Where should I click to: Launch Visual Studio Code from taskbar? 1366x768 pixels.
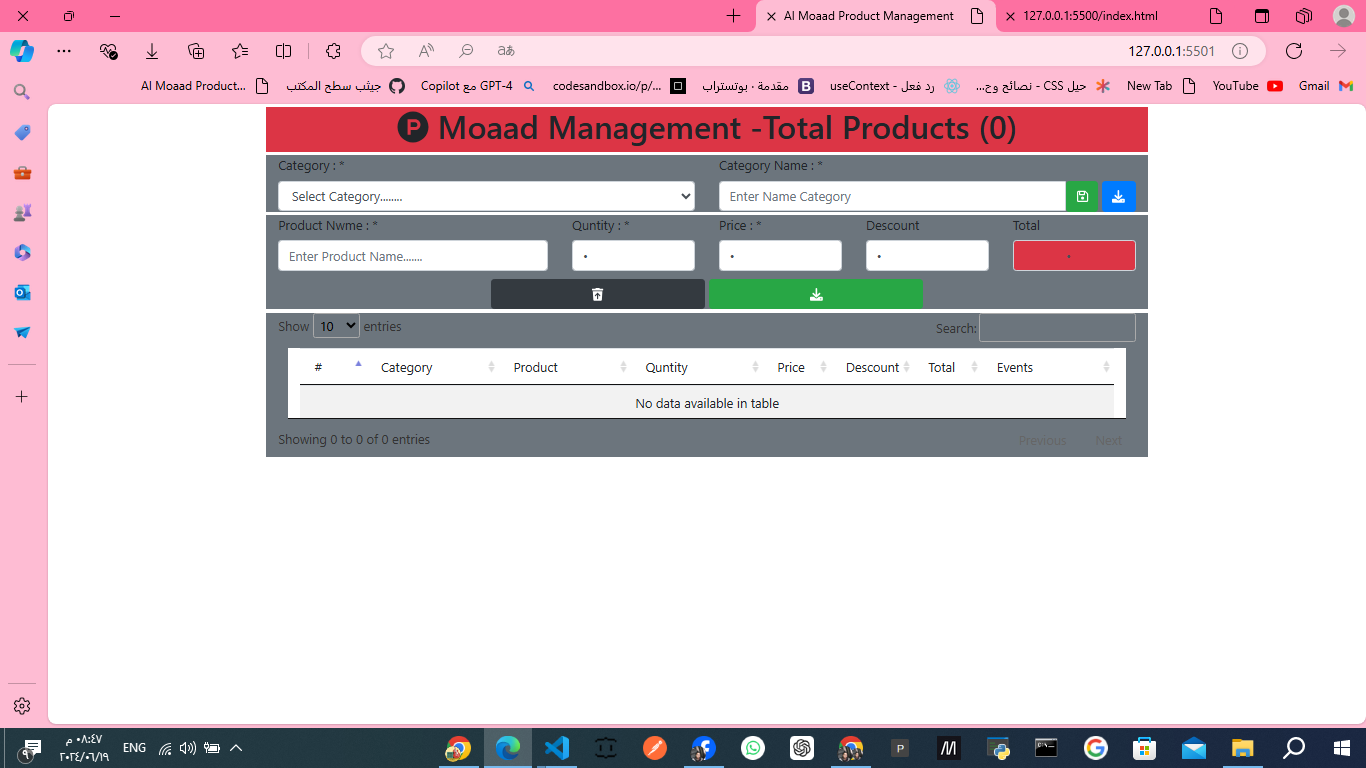tap(557, 747)
